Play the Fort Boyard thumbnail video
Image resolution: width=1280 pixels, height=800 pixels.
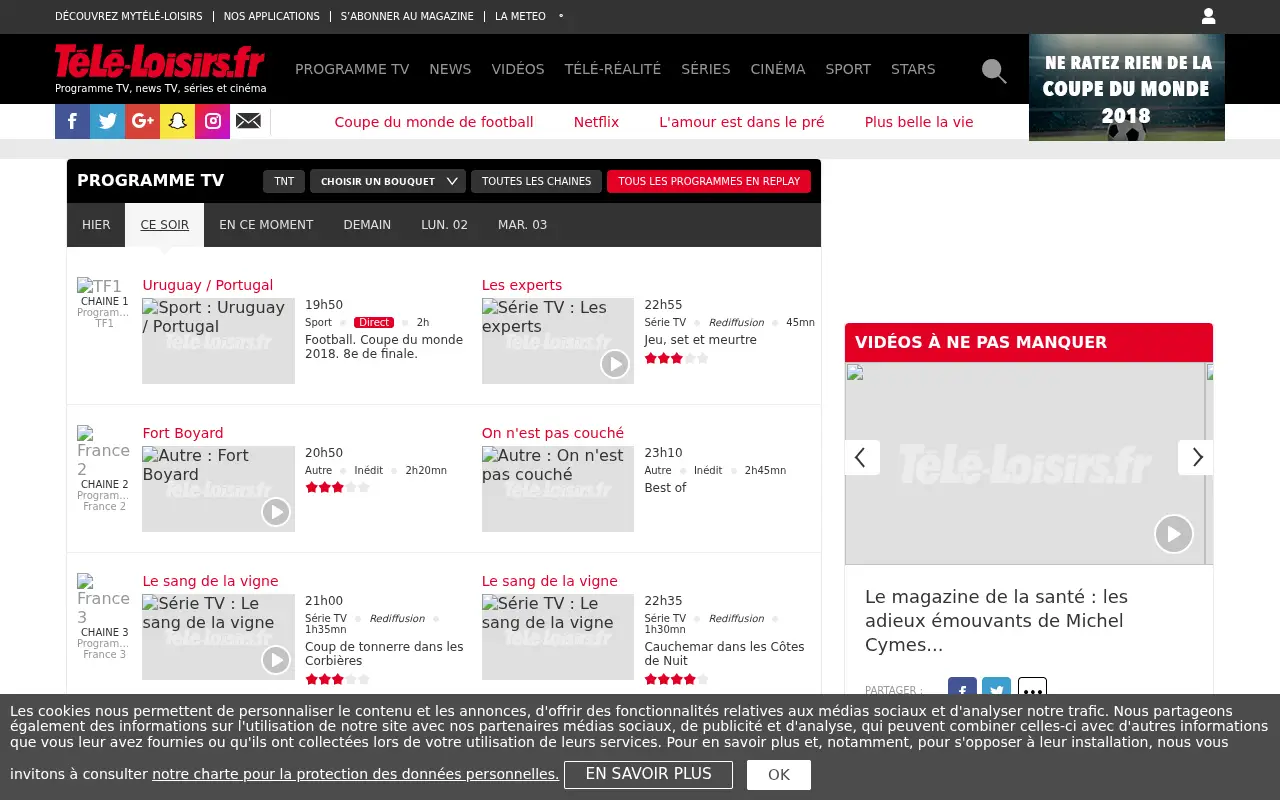276,512
